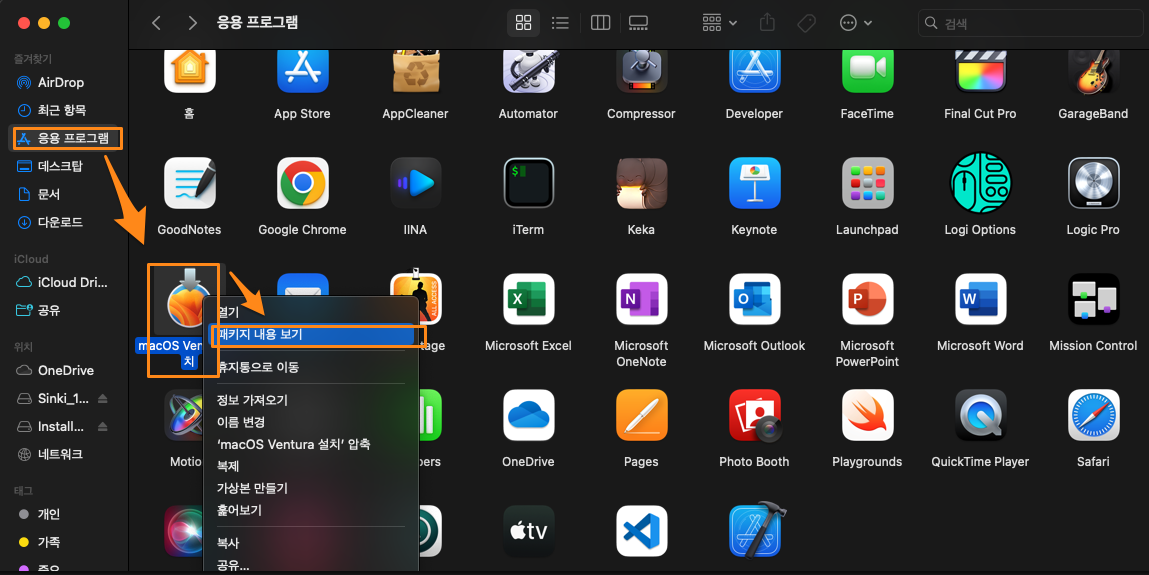Choose 복제 in the context menu
The image size is (1149, 575).
click(x=311, y=466)
